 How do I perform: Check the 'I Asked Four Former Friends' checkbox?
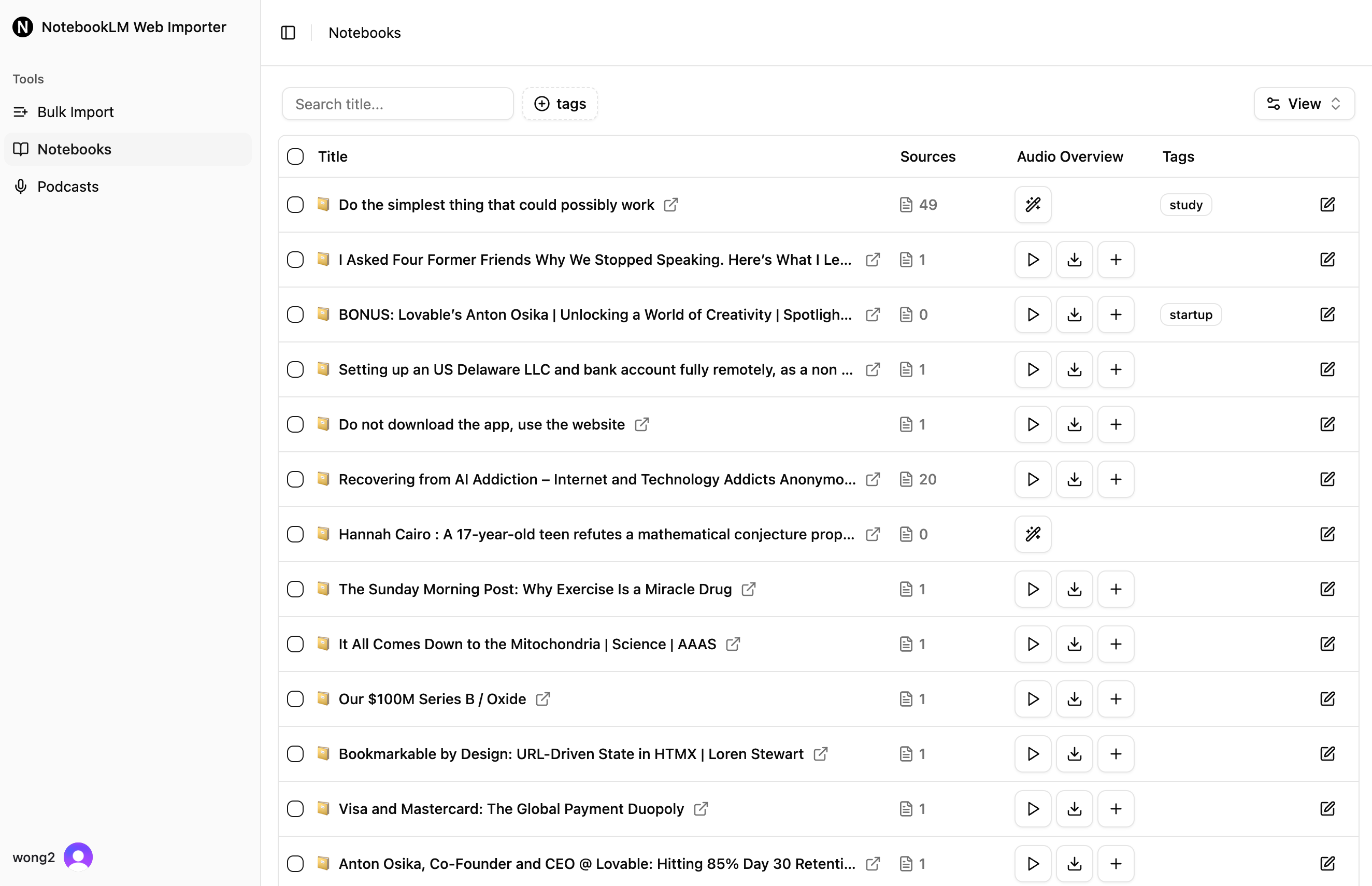[x=295, y=260]
